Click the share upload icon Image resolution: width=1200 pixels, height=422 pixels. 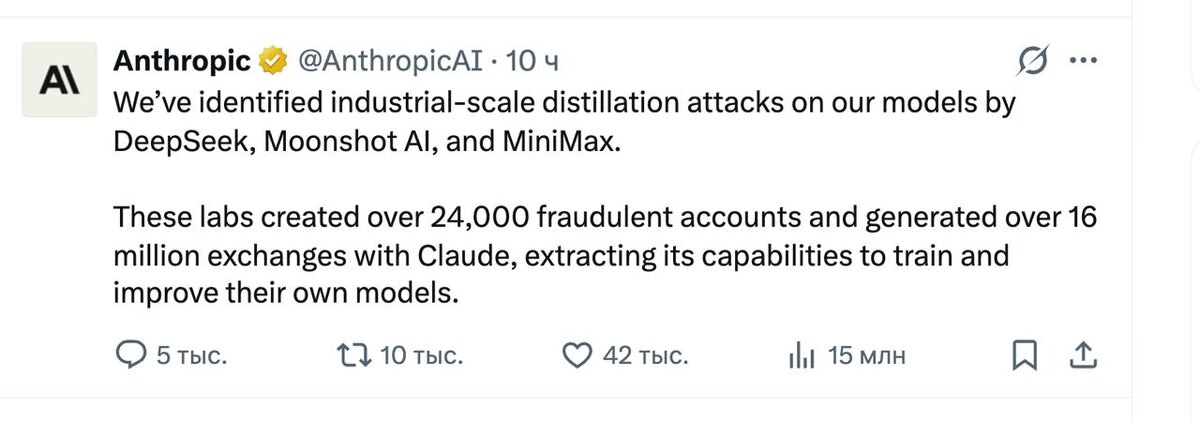(x=1085, y=354)
